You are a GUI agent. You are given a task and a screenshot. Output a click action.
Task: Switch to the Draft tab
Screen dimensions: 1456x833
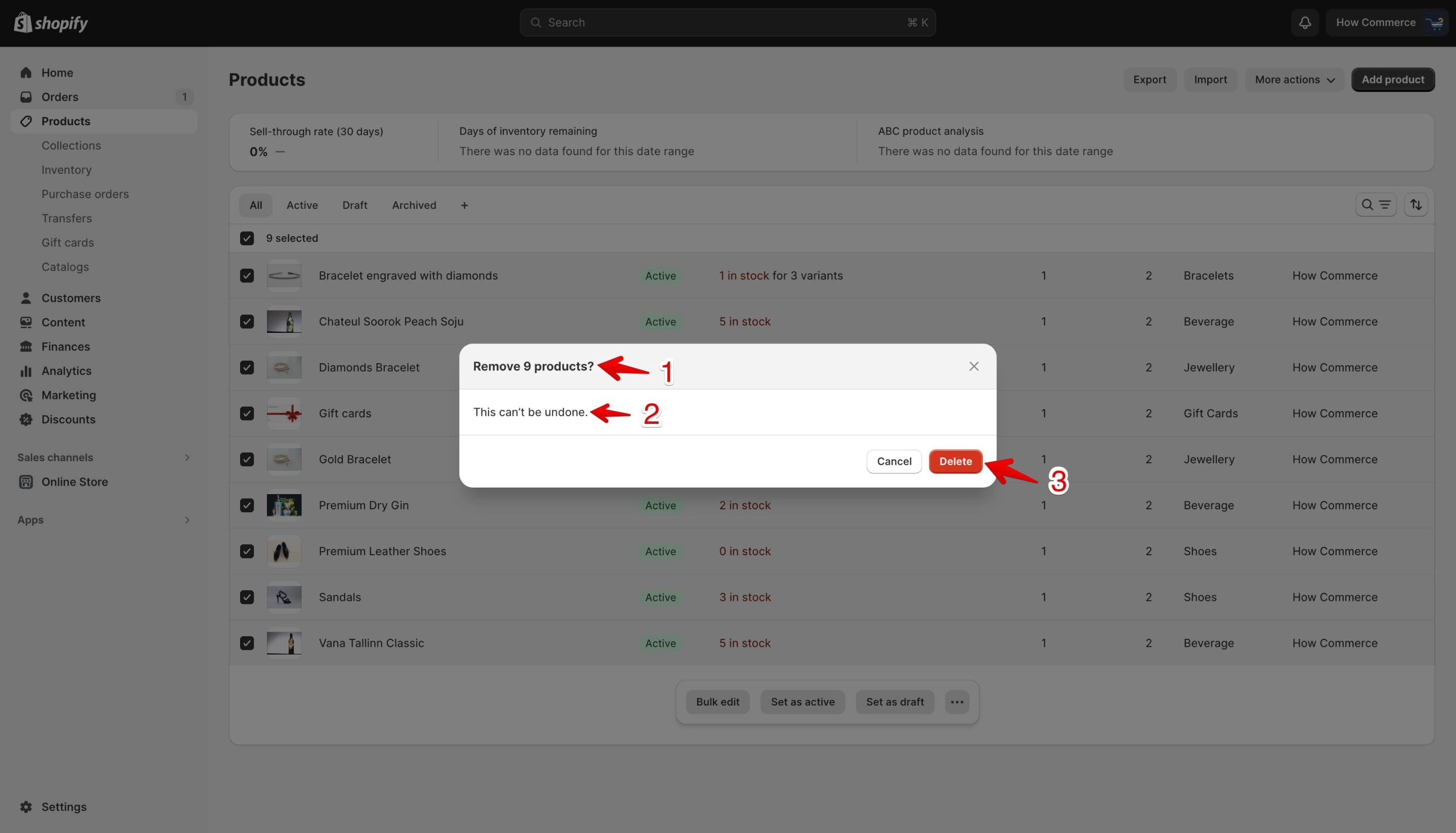pos(354,205)
